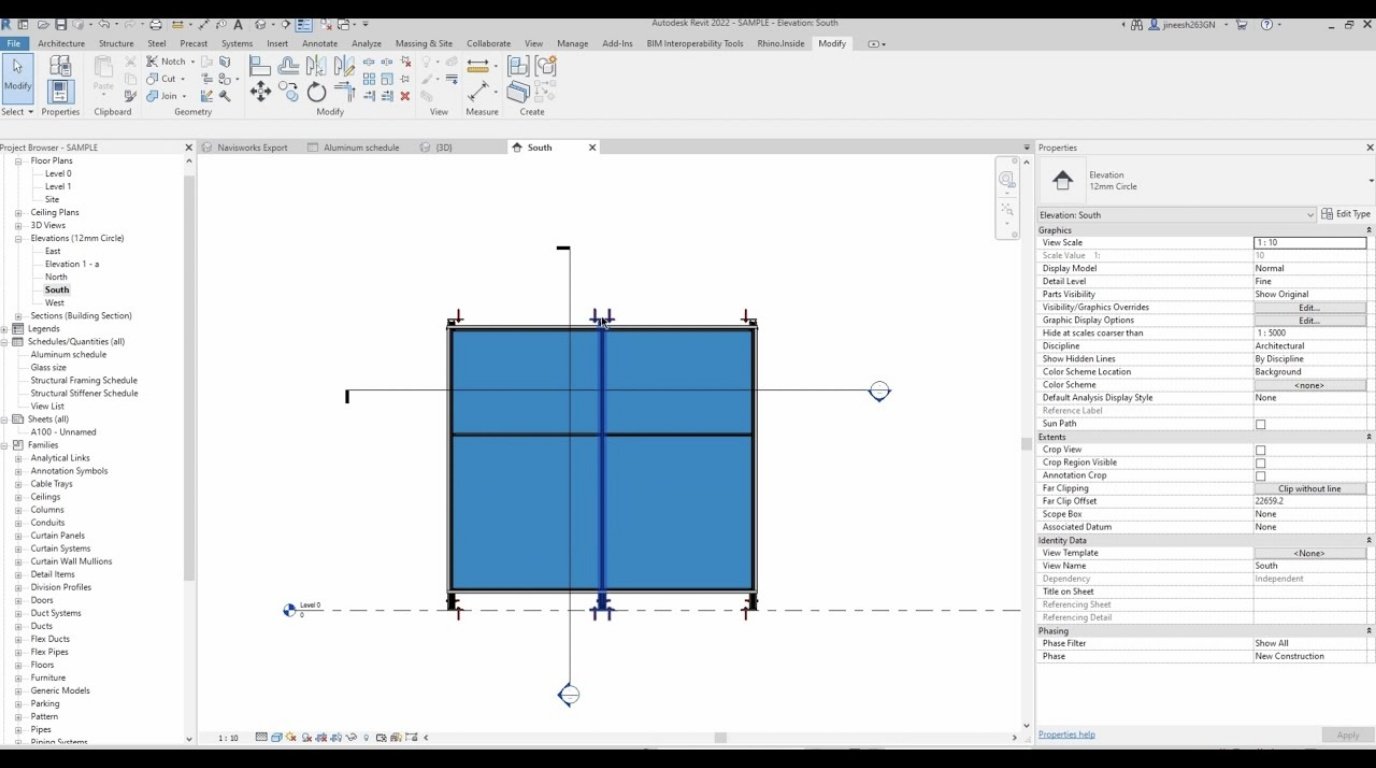Screen dimensions: 1376x768
Task: Click the red Delete X icon
Action: [405, 96]
